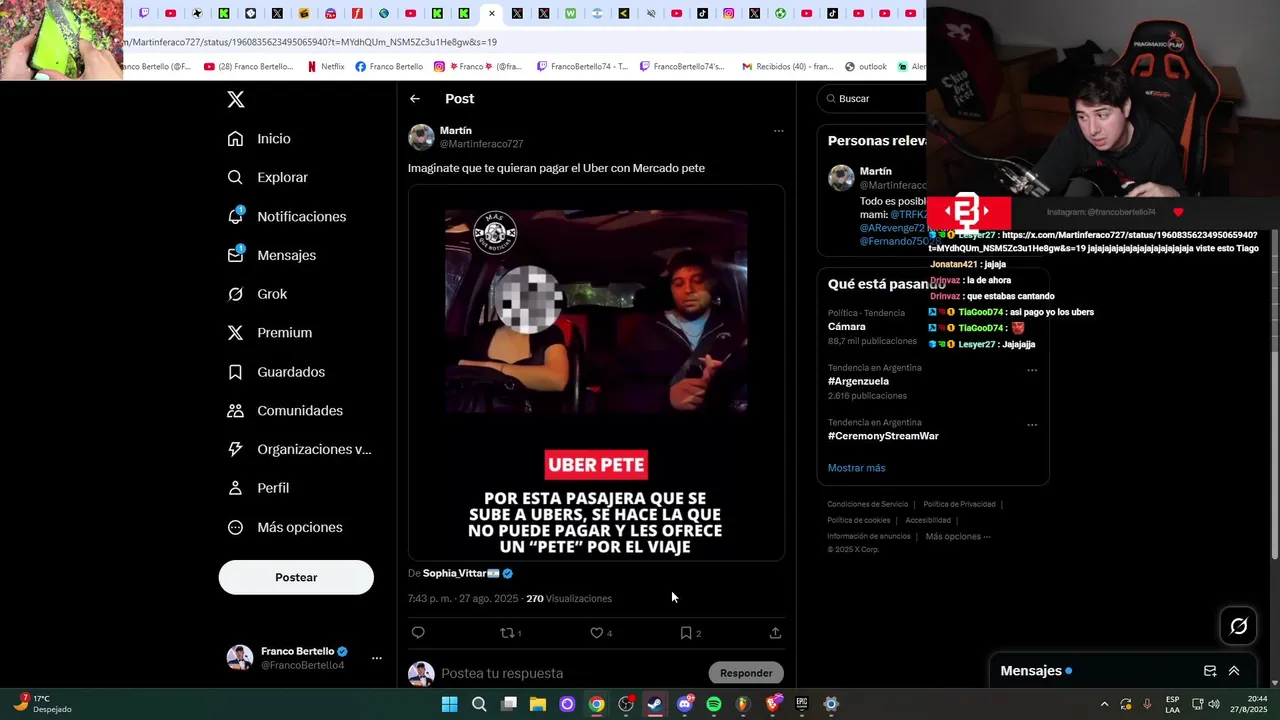Open Google Chrome from the taskbar
This screenshot has width=1280, height=720.
[x=596, y=704]
